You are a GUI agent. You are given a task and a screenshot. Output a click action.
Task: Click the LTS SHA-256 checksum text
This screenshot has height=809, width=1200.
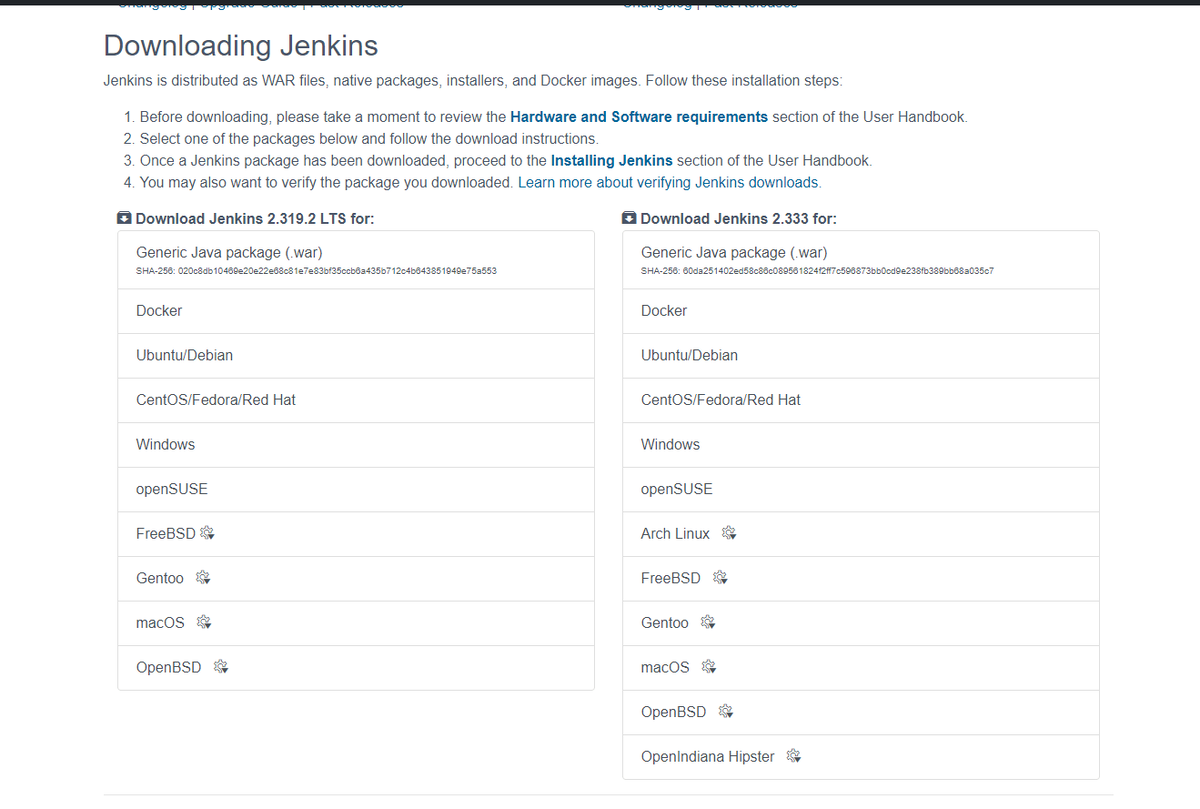point(316,271)
